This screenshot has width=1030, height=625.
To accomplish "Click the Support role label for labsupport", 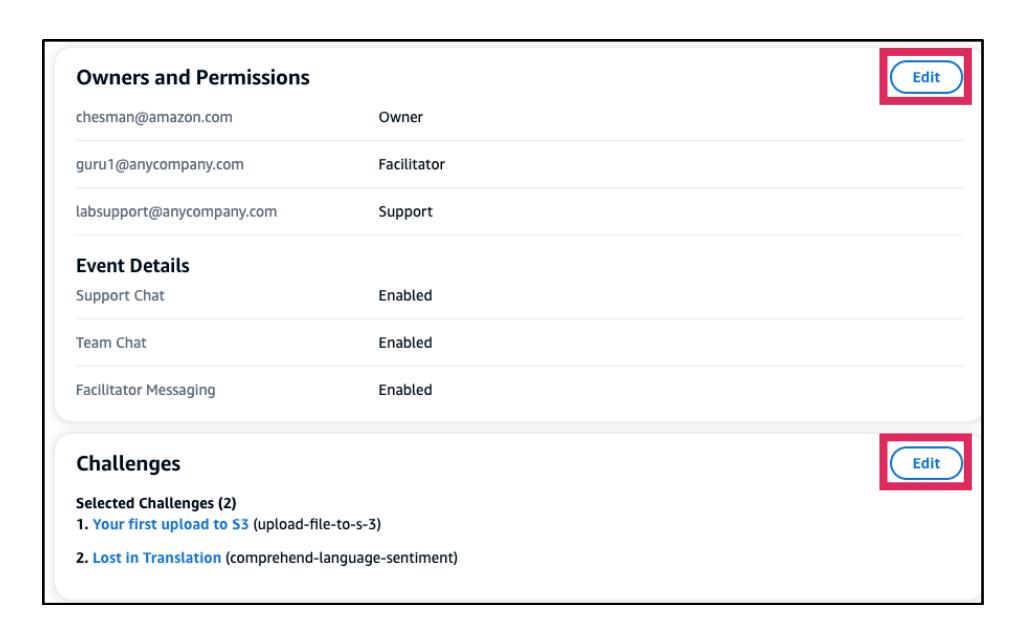I will click(x=406, y=212).
